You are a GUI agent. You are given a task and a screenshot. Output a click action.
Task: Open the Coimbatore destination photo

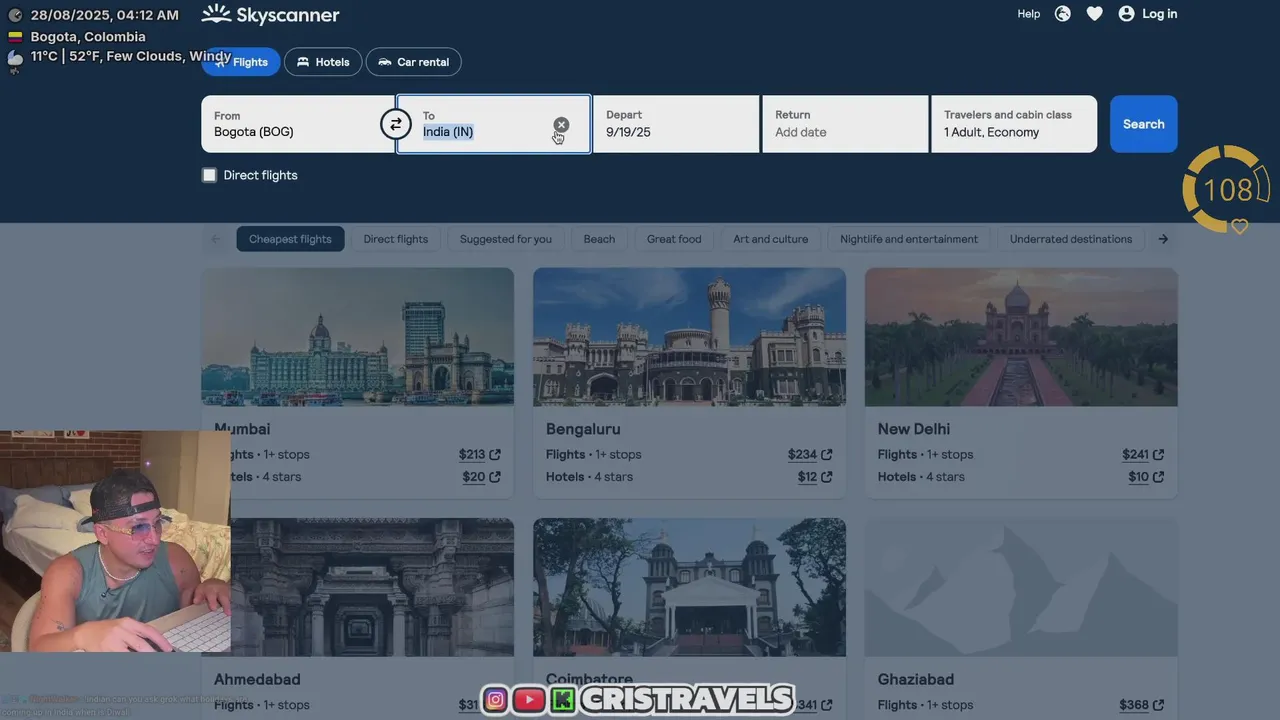[689, 587]
